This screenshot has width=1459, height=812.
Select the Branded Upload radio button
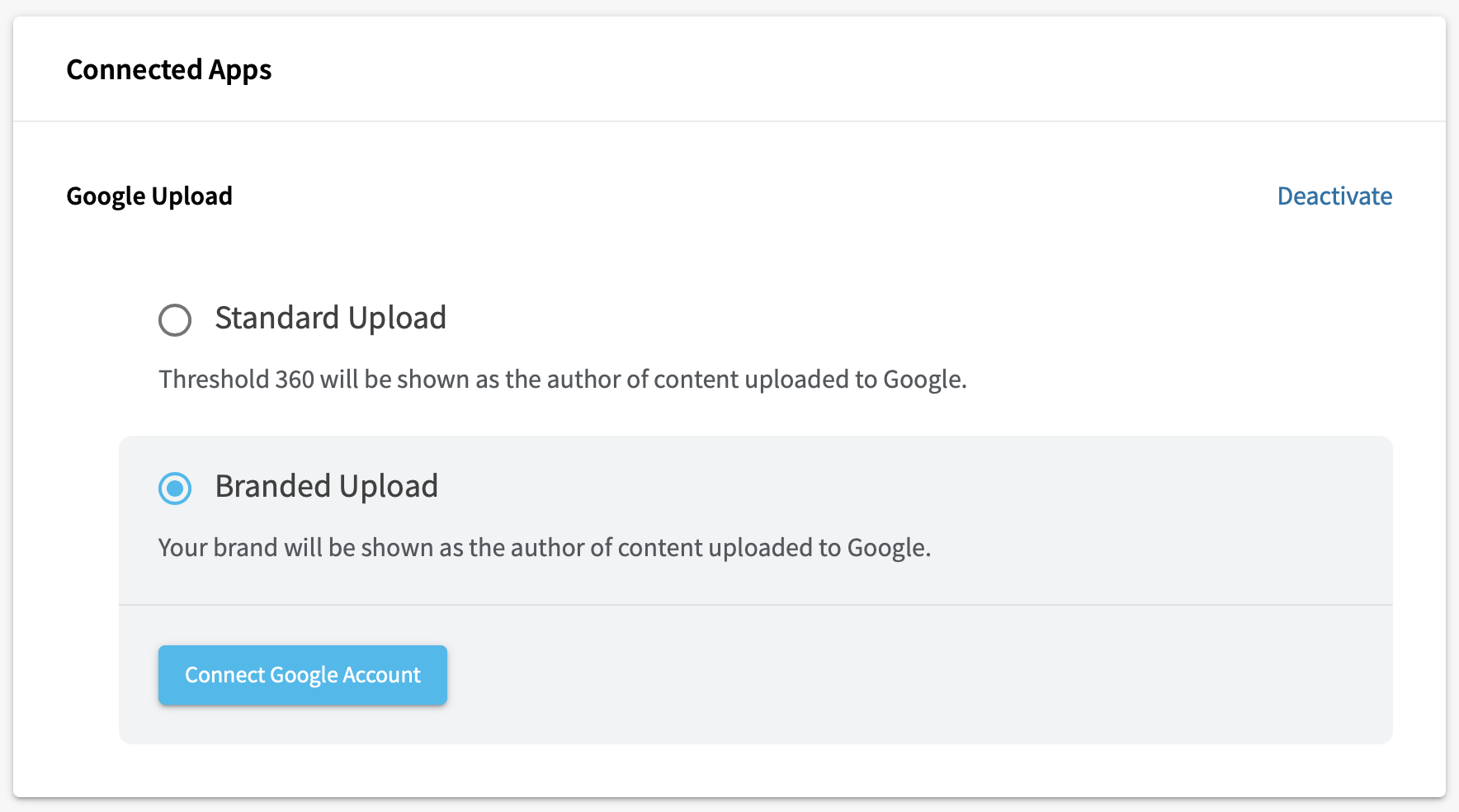(x=175, y=489)
